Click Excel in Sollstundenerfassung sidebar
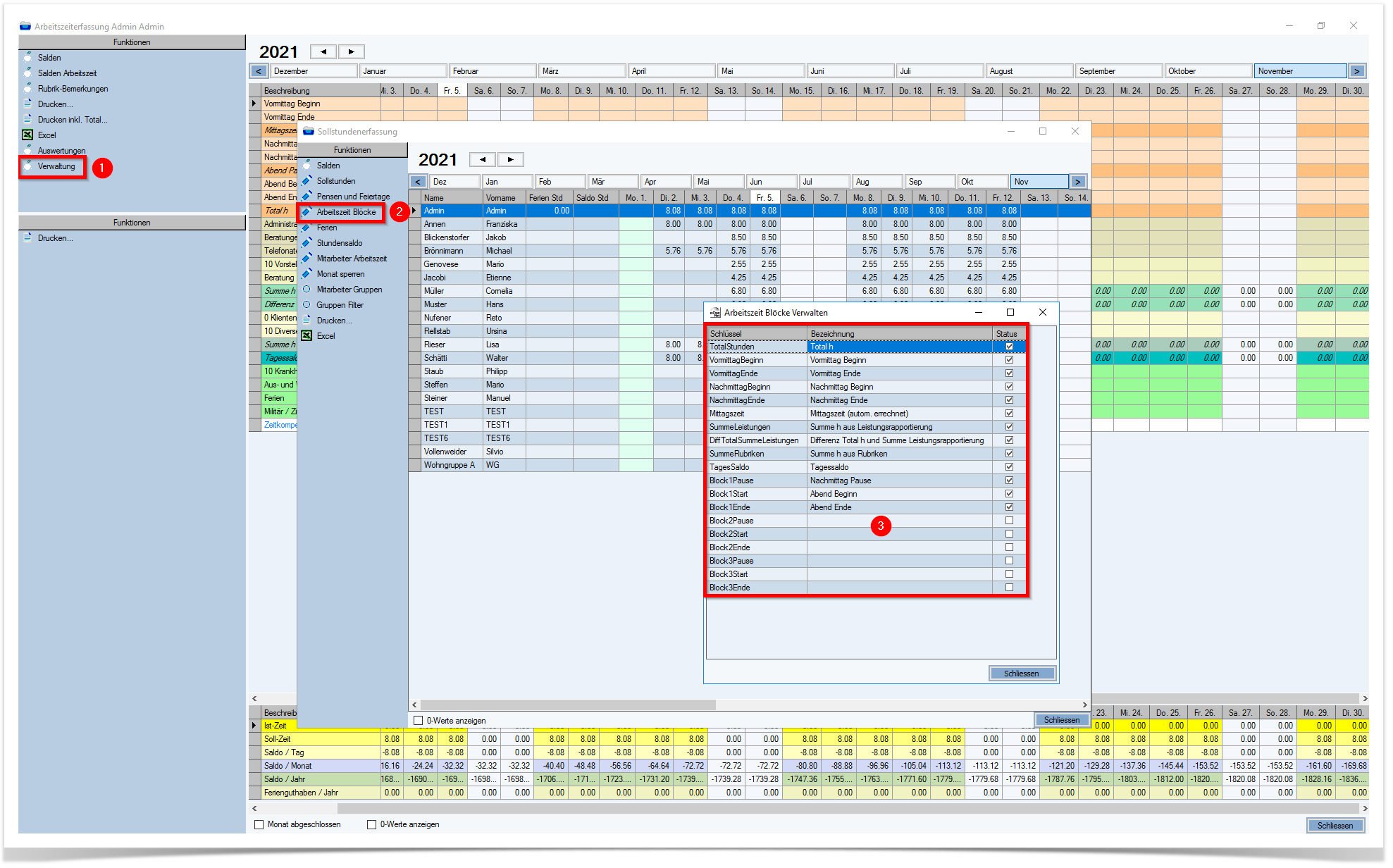 [x=326, y=336]
